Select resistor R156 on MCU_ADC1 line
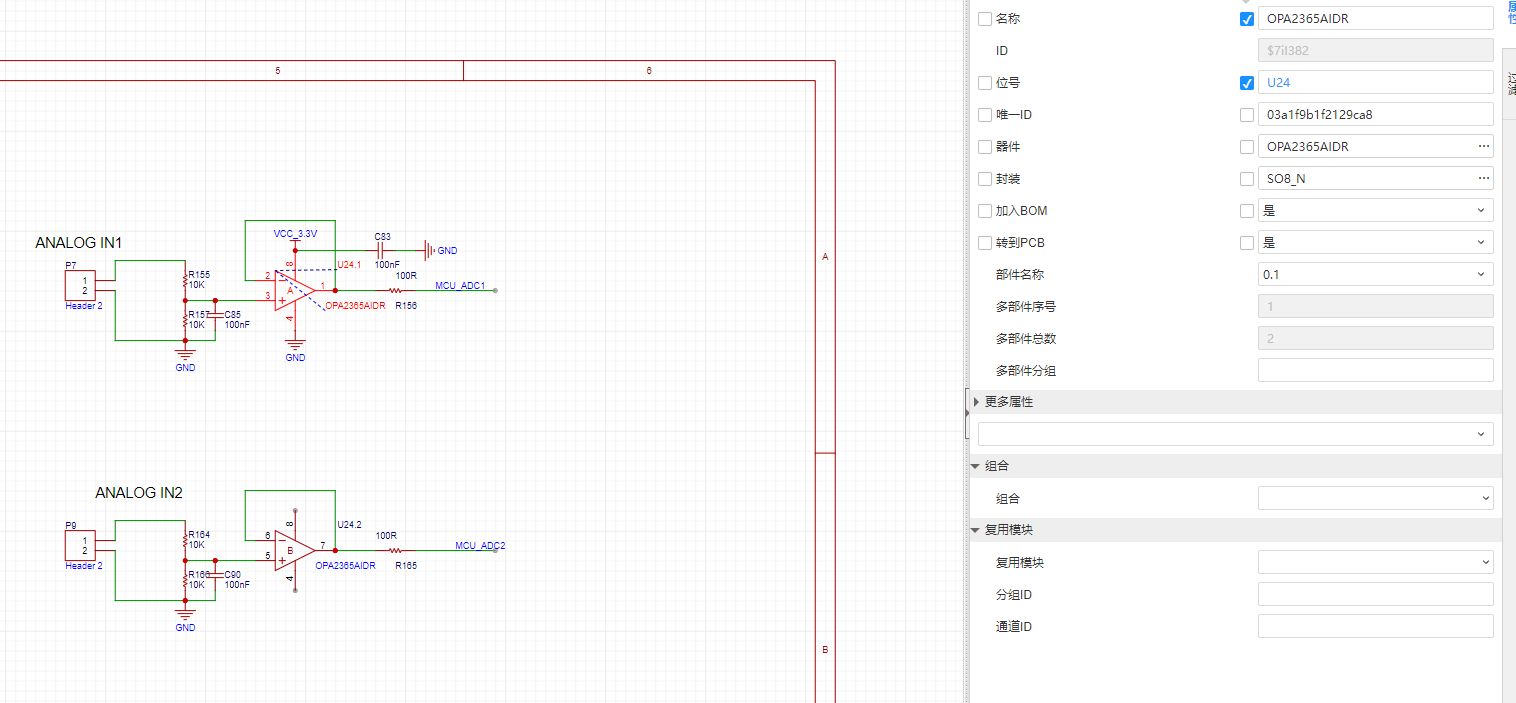 393,290
